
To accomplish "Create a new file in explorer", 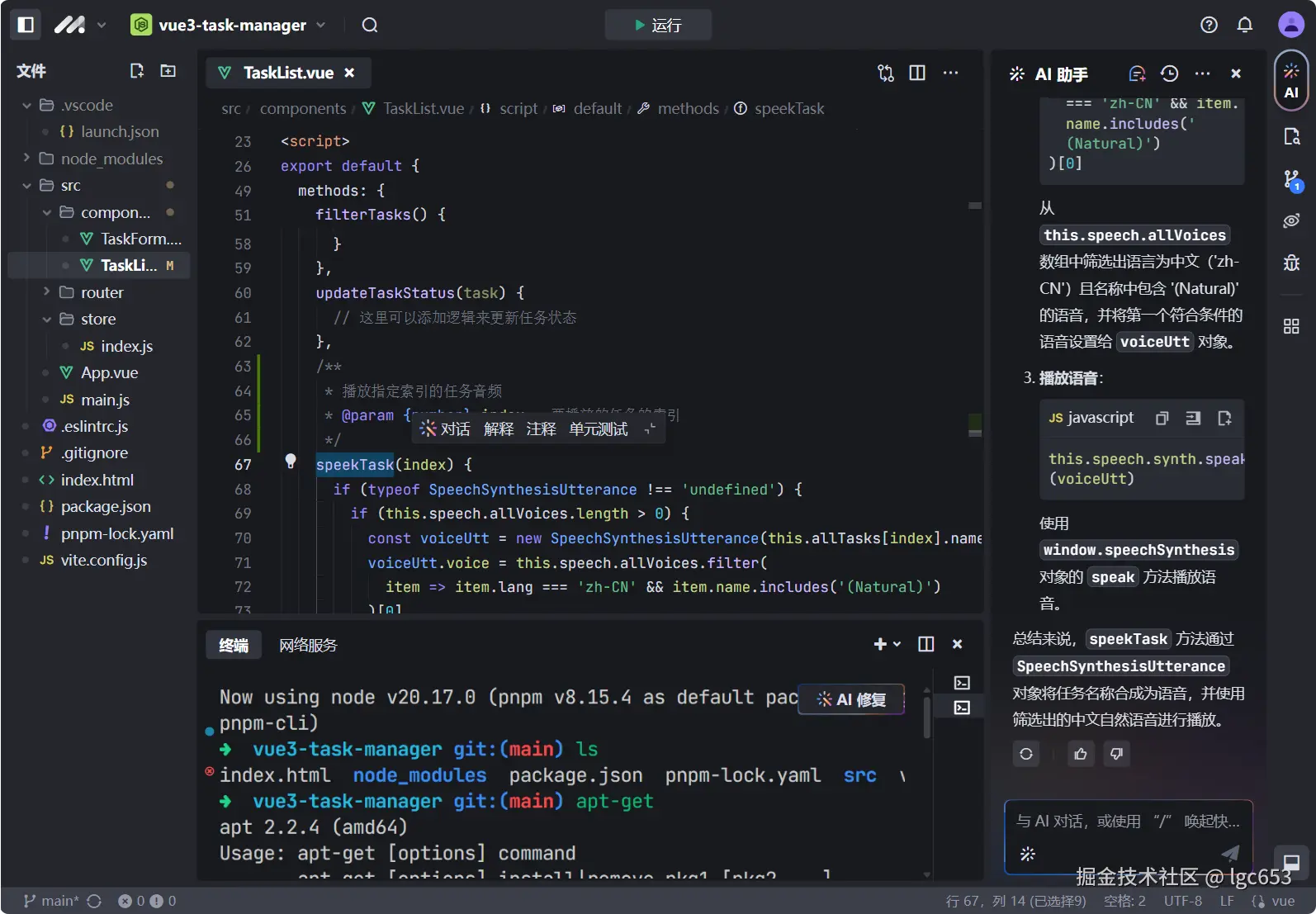I will [137, 71].
